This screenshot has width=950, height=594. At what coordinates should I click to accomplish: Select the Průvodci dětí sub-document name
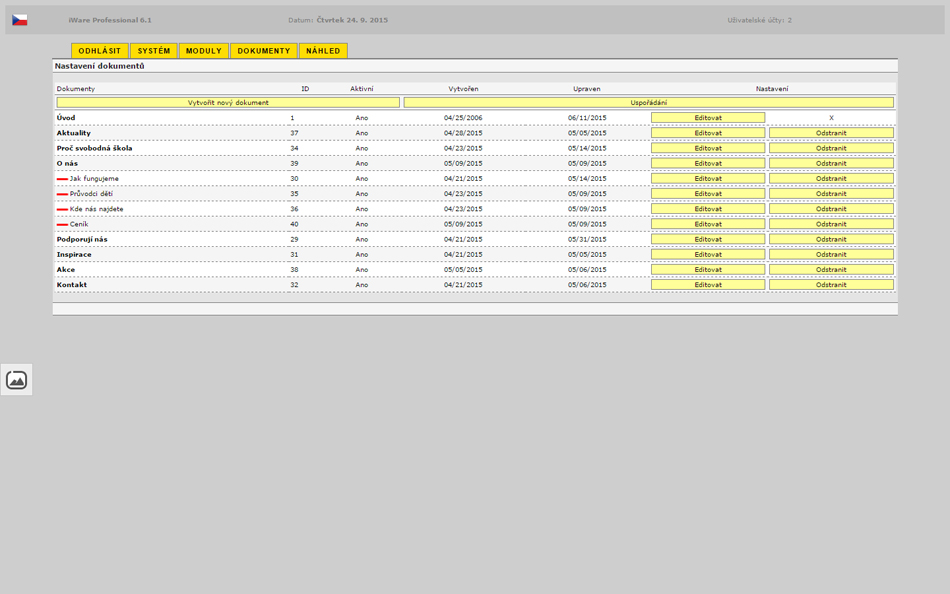[91, 193]
